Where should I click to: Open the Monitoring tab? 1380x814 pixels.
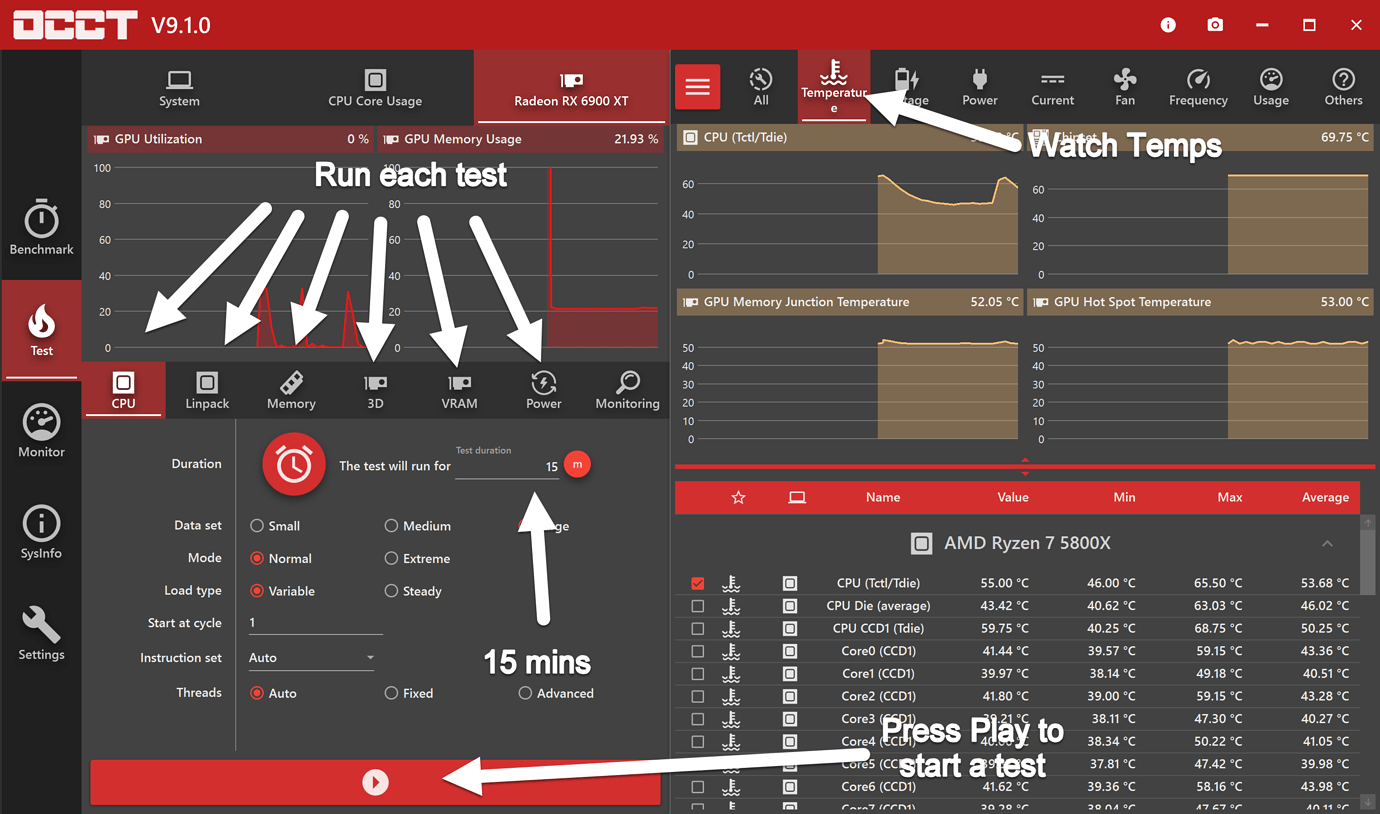[627, 390]
